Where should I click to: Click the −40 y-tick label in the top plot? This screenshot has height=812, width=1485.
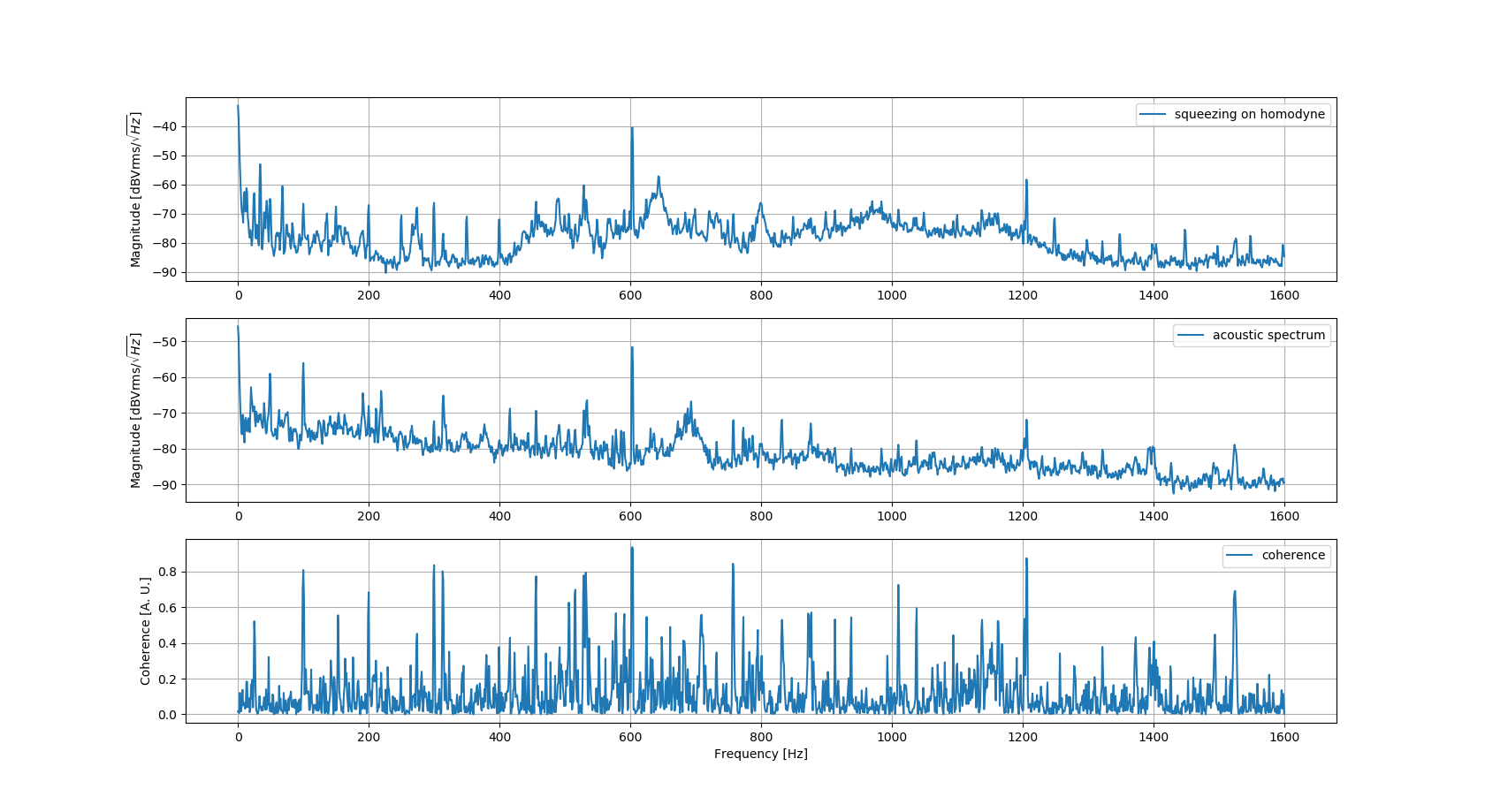[165, 127]
